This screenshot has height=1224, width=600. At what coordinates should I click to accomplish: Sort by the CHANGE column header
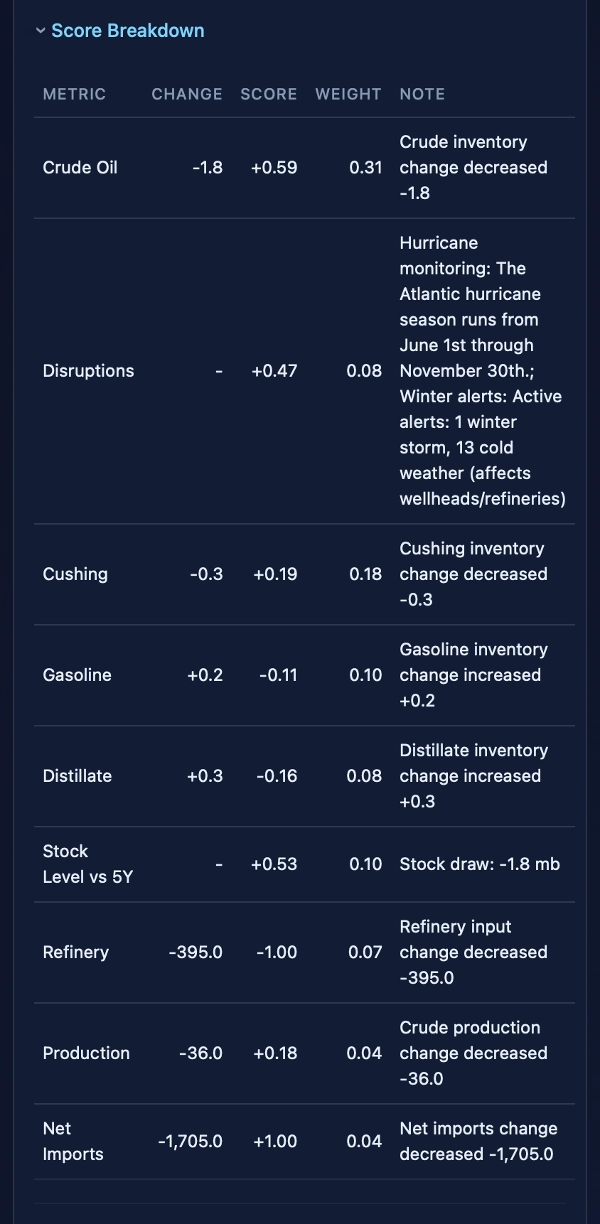point(187,94)
